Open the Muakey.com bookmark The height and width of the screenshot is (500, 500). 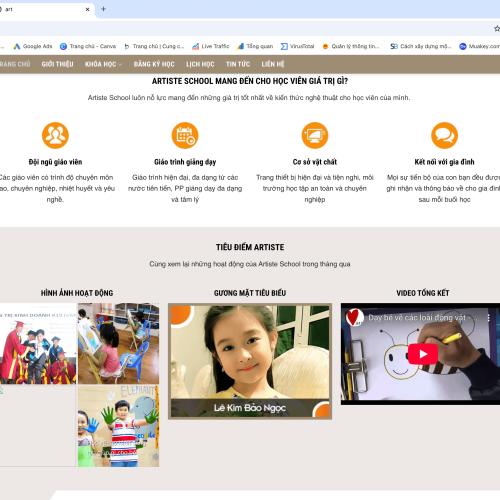tap(479, 46)
